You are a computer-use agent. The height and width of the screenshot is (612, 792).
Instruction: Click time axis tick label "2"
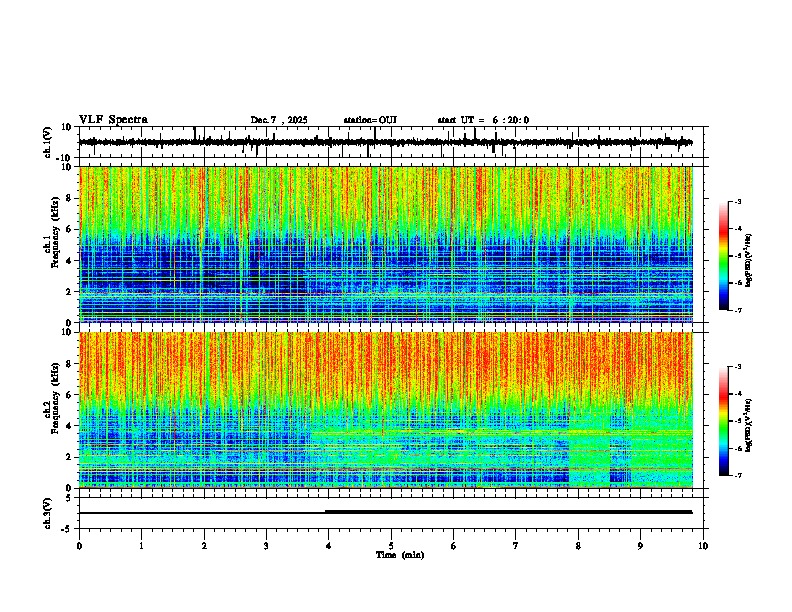point(204,546)
